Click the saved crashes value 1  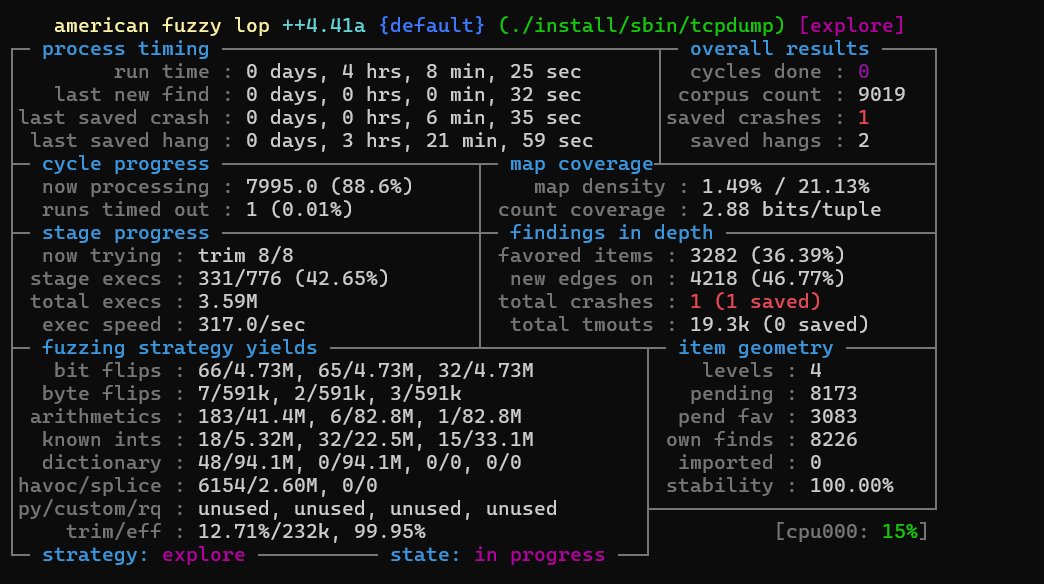[864, 118]
